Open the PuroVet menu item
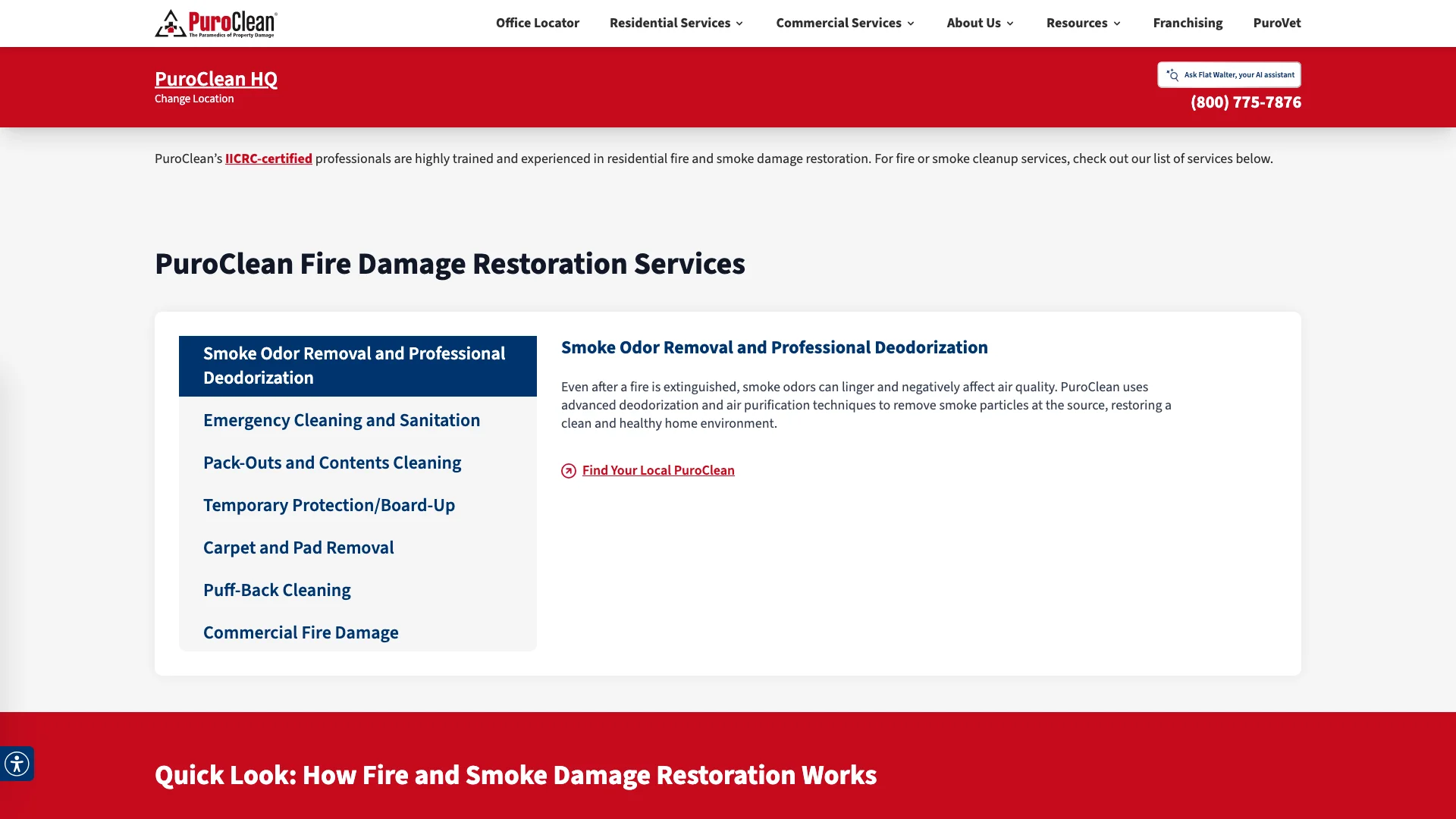 point(1277,23)
